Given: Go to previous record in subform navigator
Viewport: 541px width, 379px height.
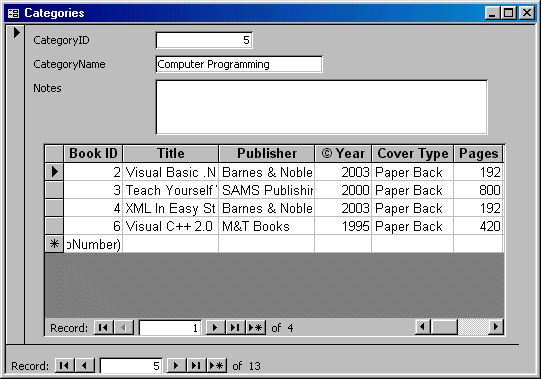Looking at the screenshot, I should tap(124, 327).
